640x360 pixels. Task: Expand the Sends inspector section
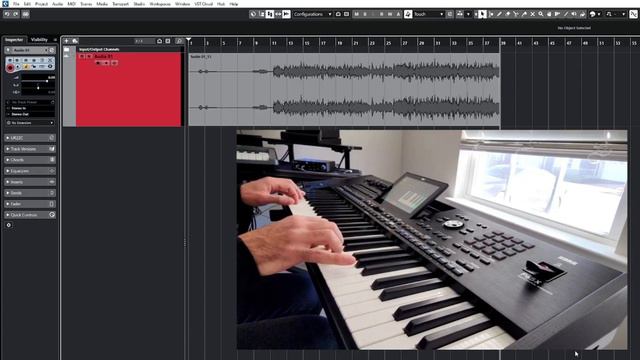[30, 193]
